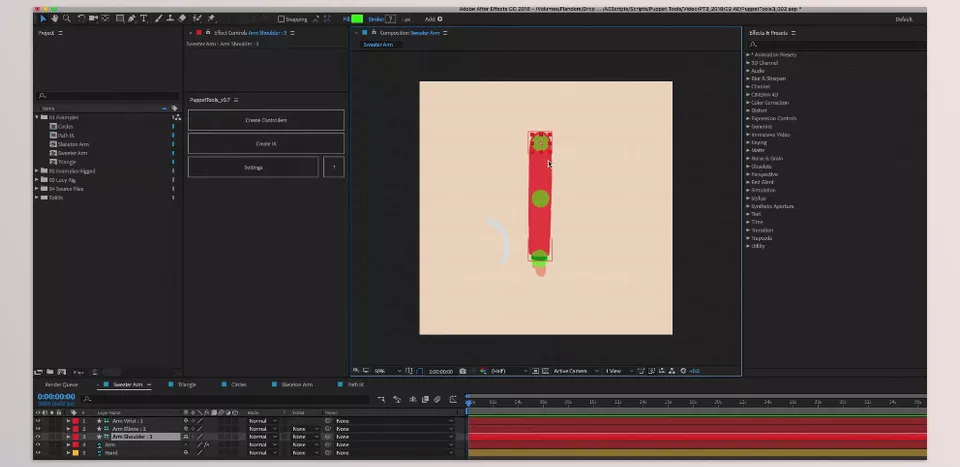
Task: Toggle the region of interest icon
Action: (x=535, y=371)
